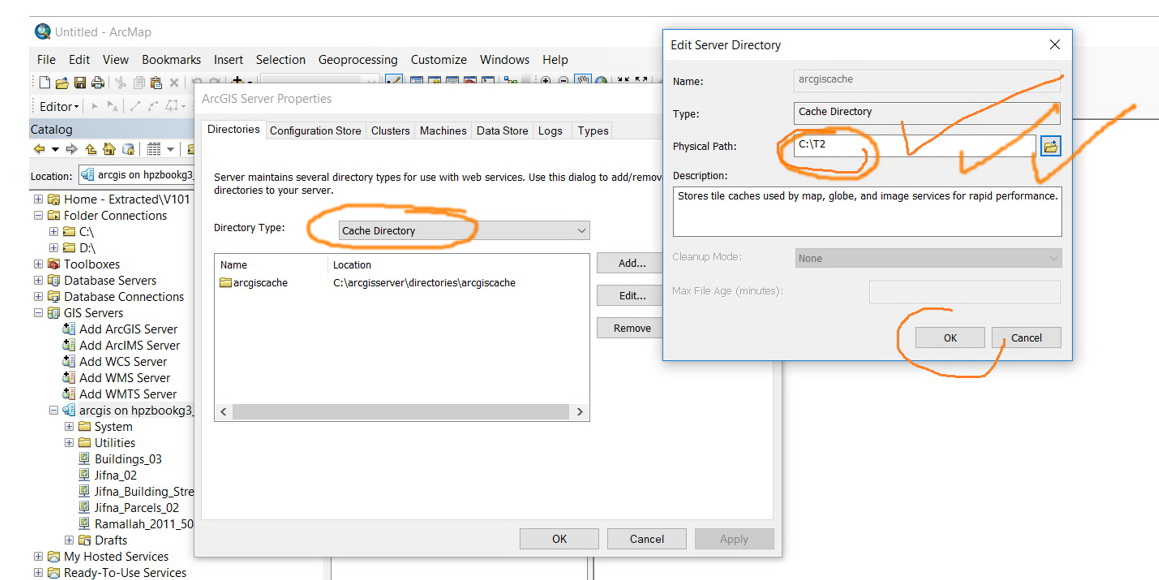Click the Fixed Zoom In arrows icon
The width and height of the screenshot is (1159, 580).
623,79
